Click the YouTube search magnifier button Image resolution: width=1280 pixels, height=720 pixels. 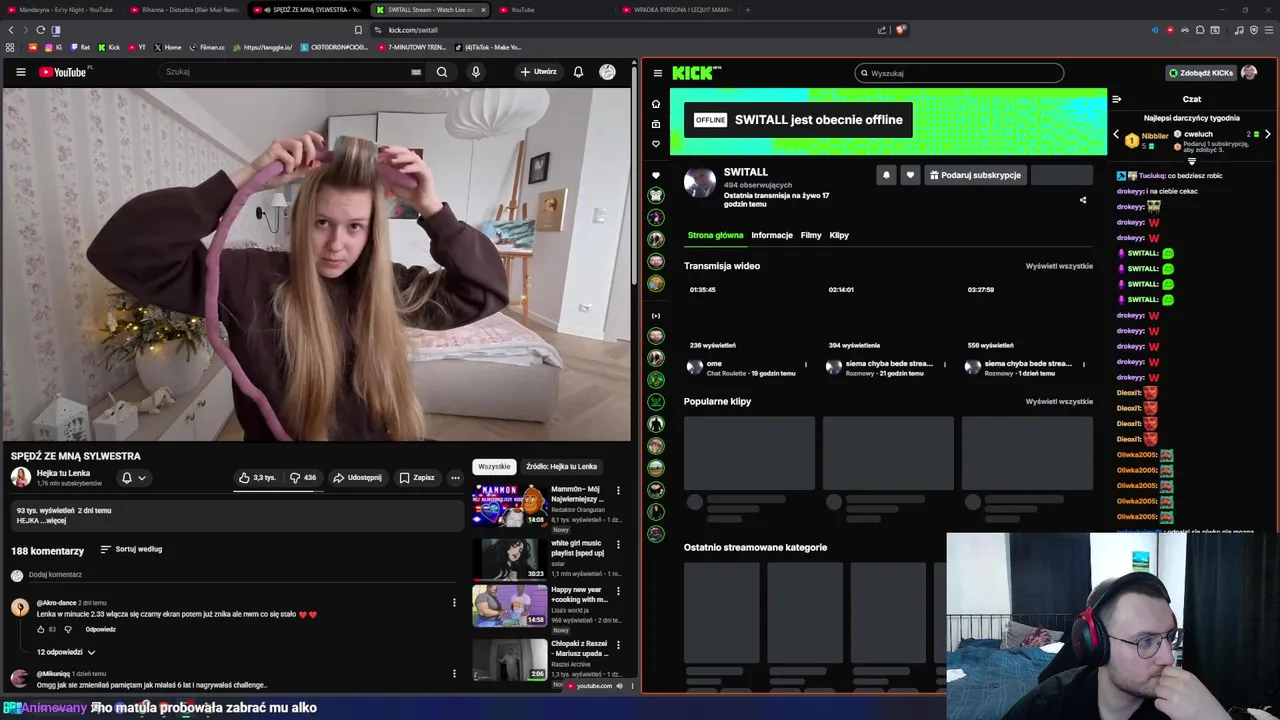[442, 72]
